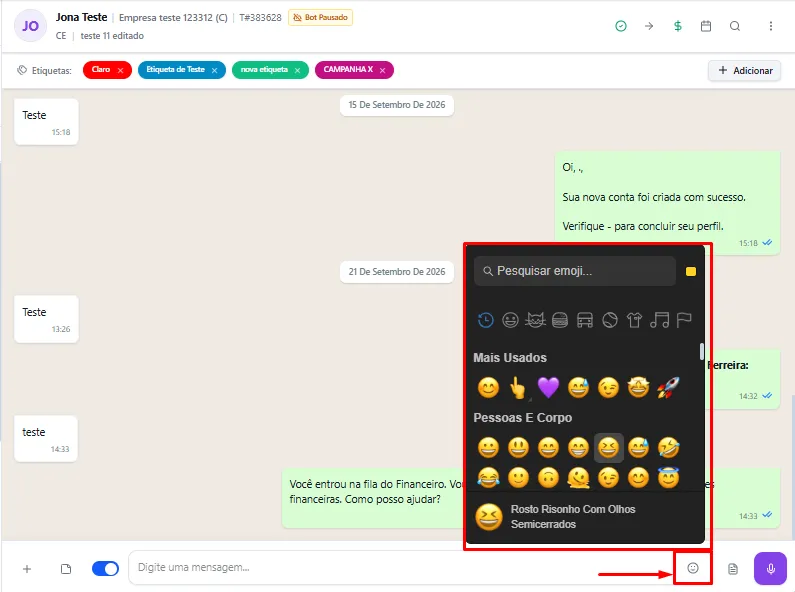Screen dimensions: 795x592
Task: Click the Digite uma mensagem input field
Action: point(401,568)
